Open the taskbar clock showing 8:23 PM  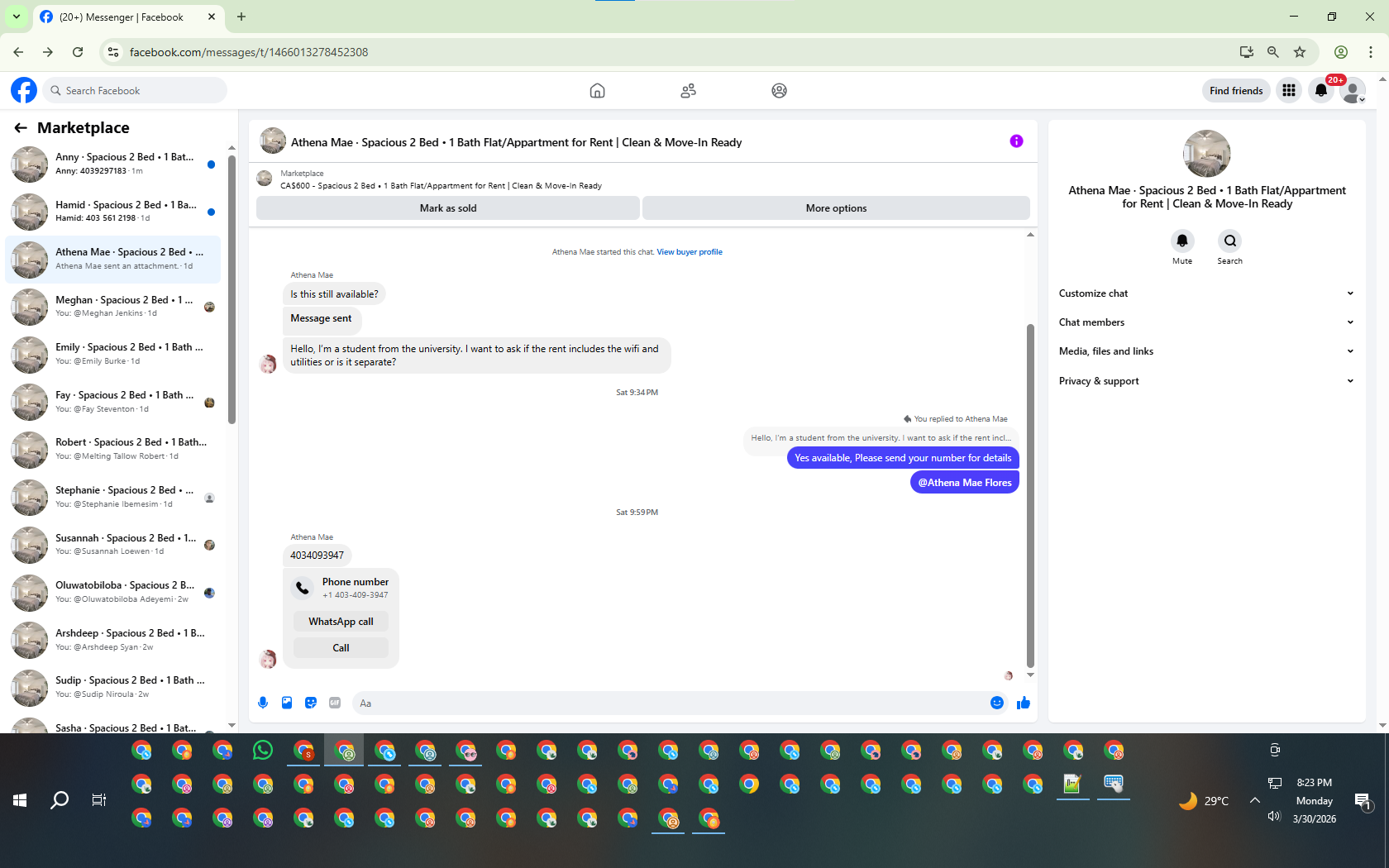(1314, 783)
